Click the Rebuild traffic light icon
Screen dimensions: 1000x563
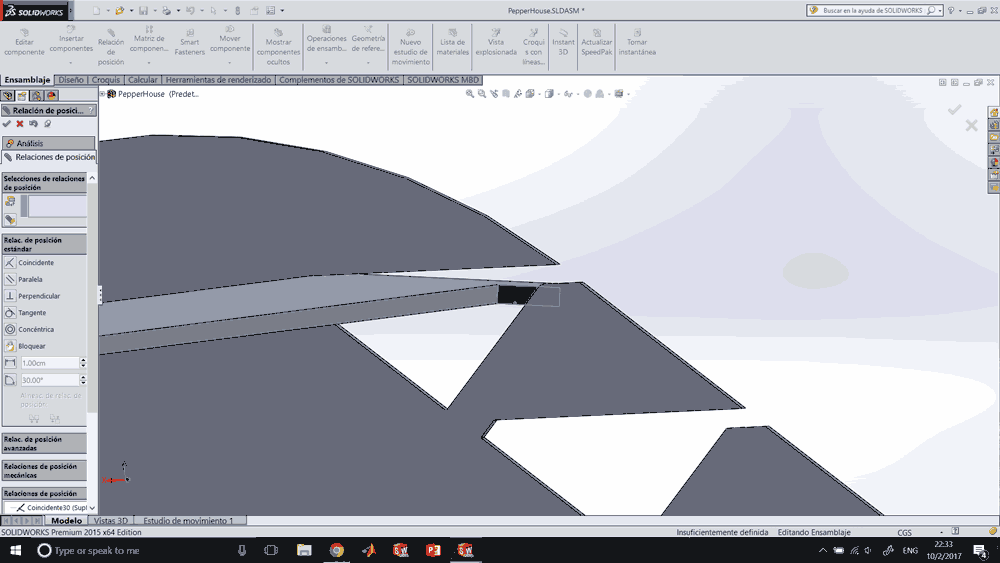[238, 10]
